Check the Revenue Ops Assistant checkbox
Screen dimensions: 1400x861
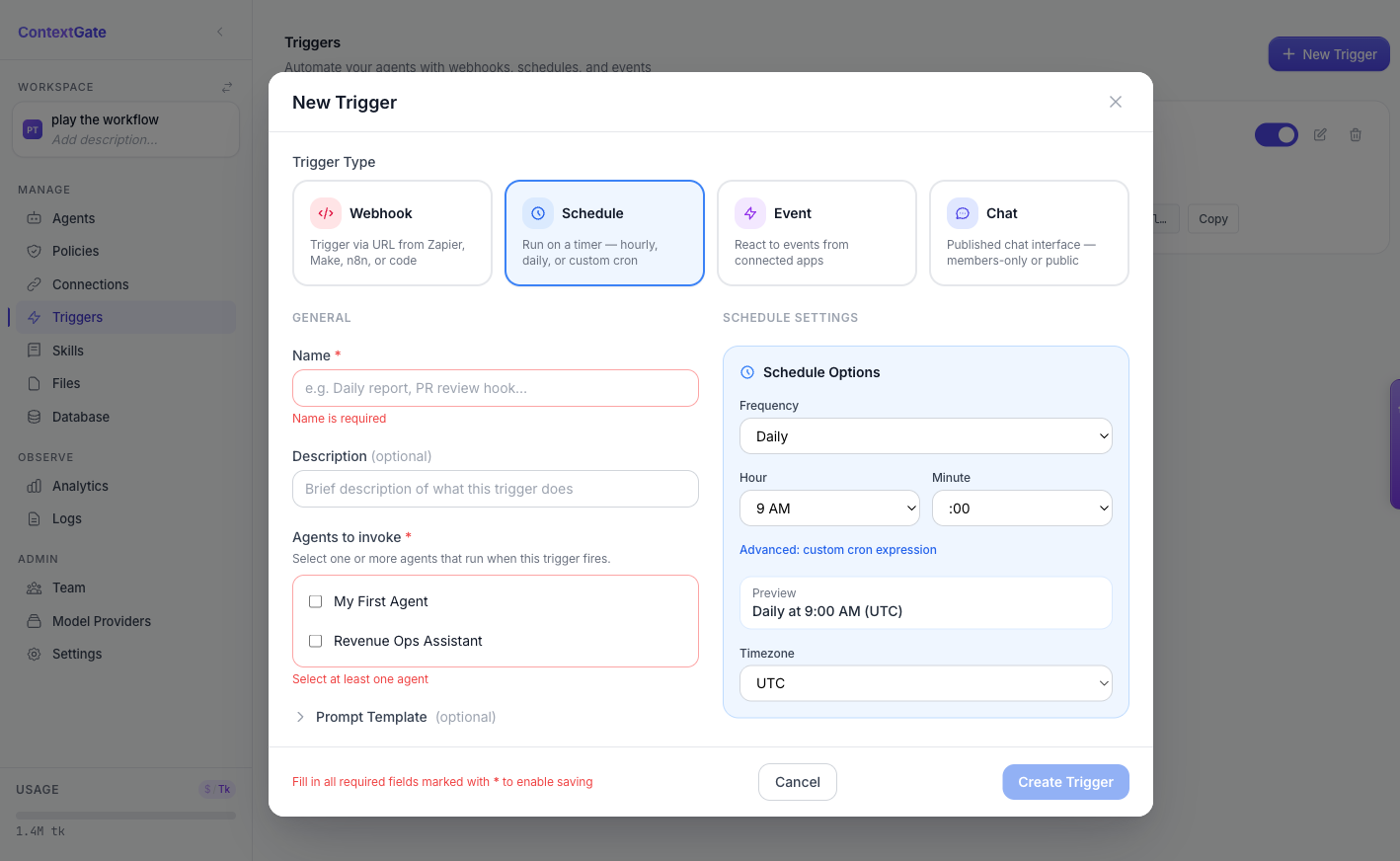pos(316,641)
